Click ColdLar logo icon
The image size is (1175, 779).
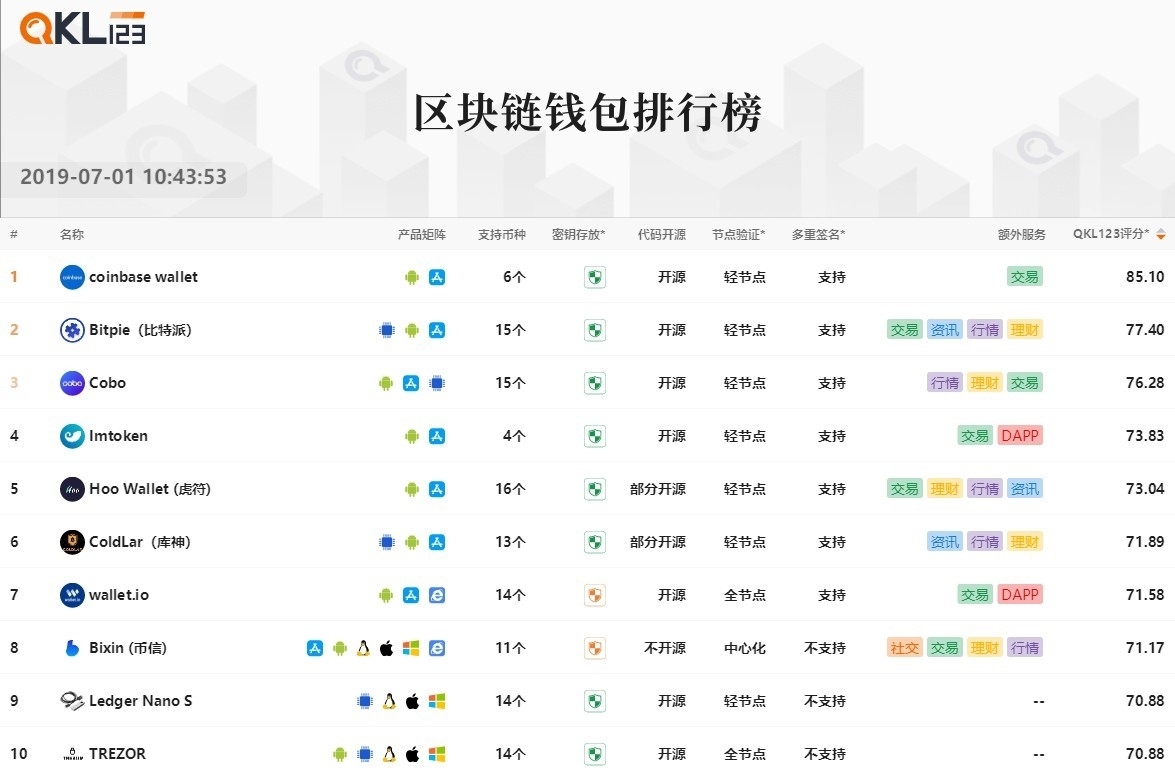(x=72, y=542)
